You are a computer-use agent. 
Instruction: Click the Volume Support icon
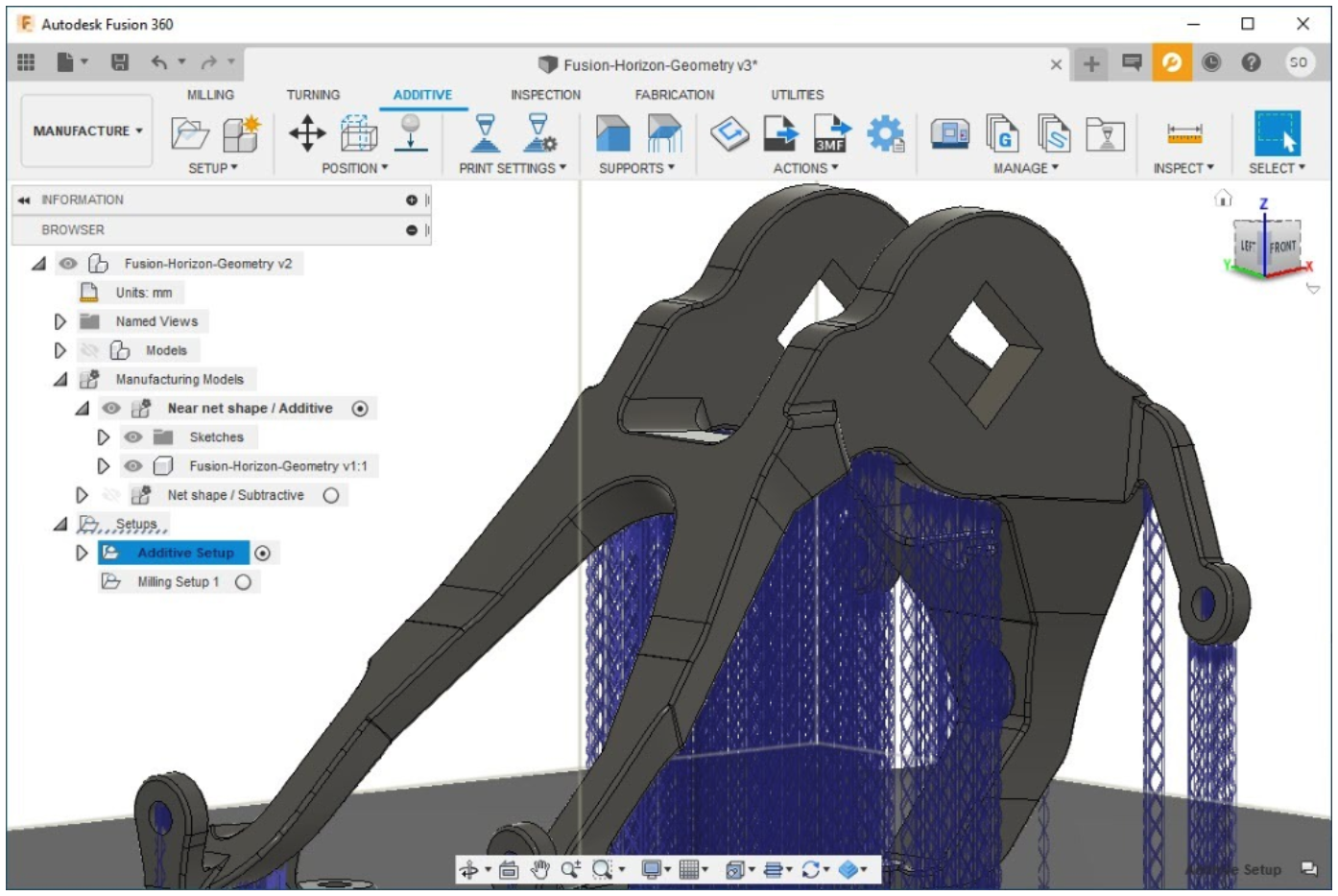pyautogui.click(x=613, y=133)
